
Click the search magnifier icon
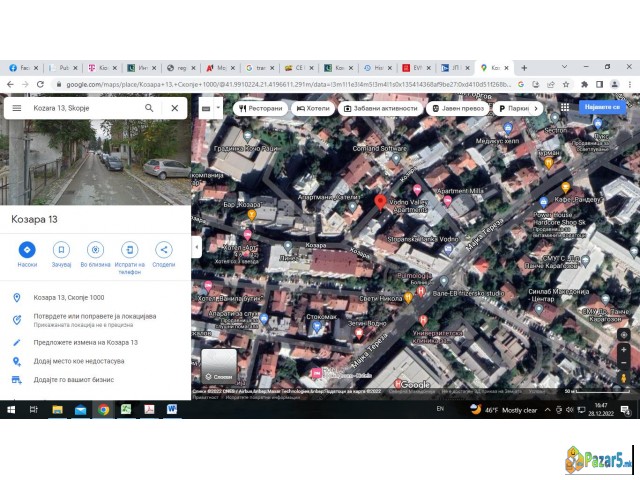coord(149,108)
